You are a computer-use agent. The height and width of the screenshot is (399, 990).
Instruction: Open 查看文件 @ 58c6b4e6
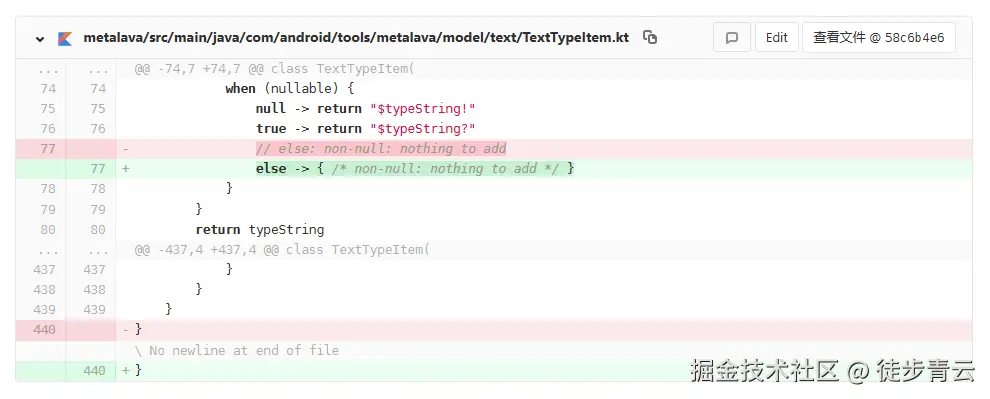point(878,37)
